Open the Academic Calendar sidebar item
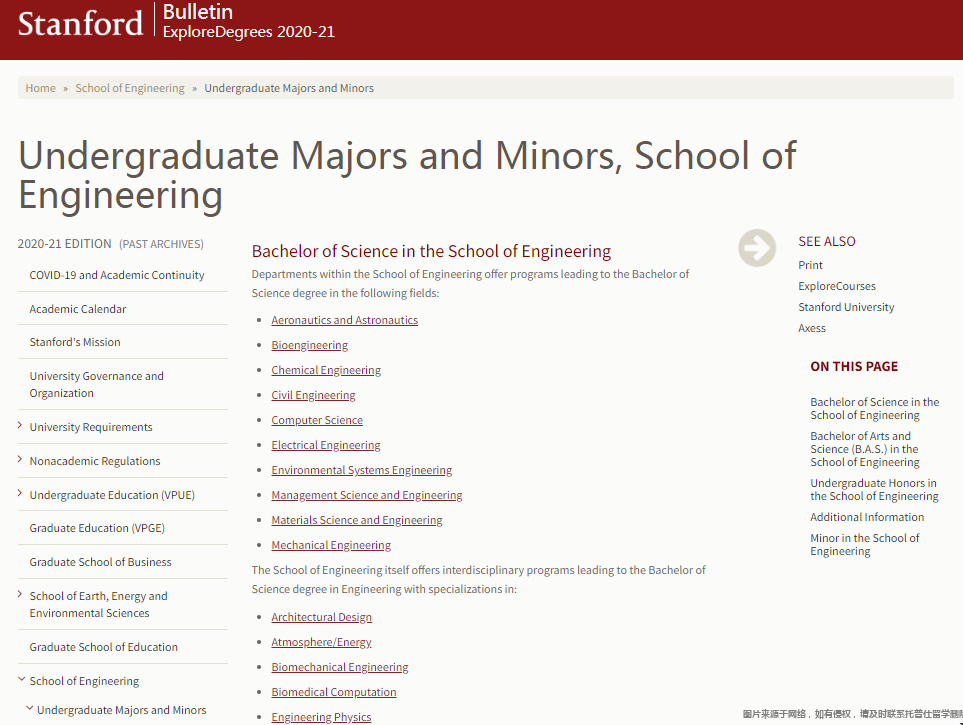The height and width of the screenshot is (725, 963). pyautogui.click(x=77, y=309)
